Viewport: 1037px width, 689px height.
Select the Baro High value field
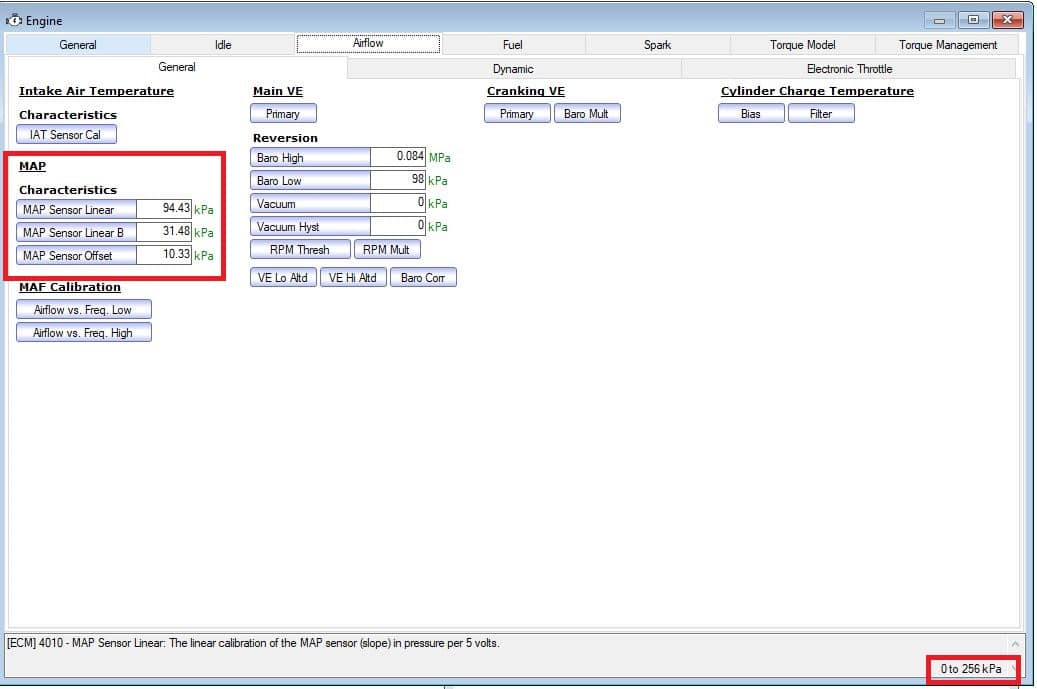[398, 157]
